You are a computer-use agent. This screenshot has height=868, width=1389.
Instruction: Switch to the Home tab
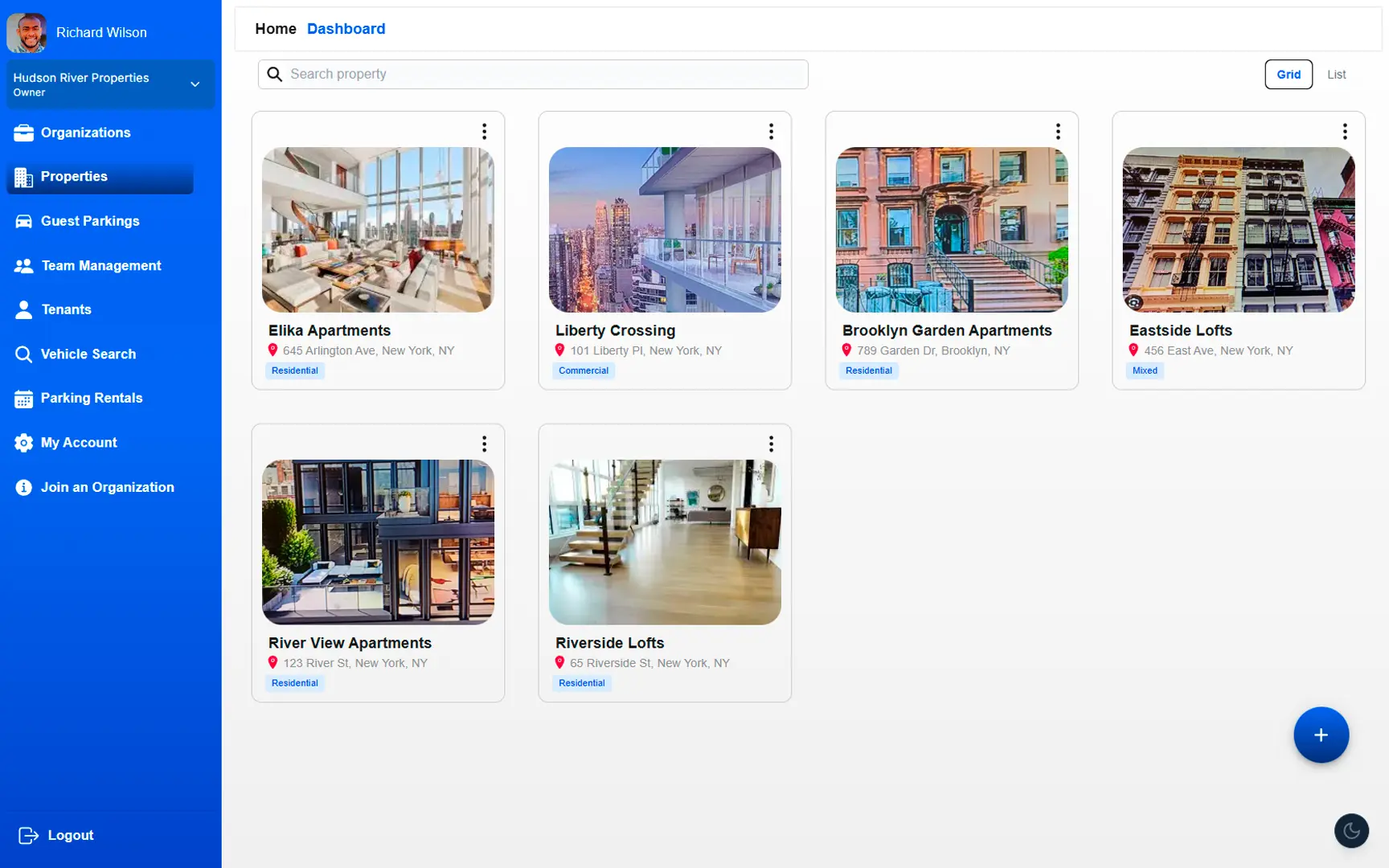point(276,28)
